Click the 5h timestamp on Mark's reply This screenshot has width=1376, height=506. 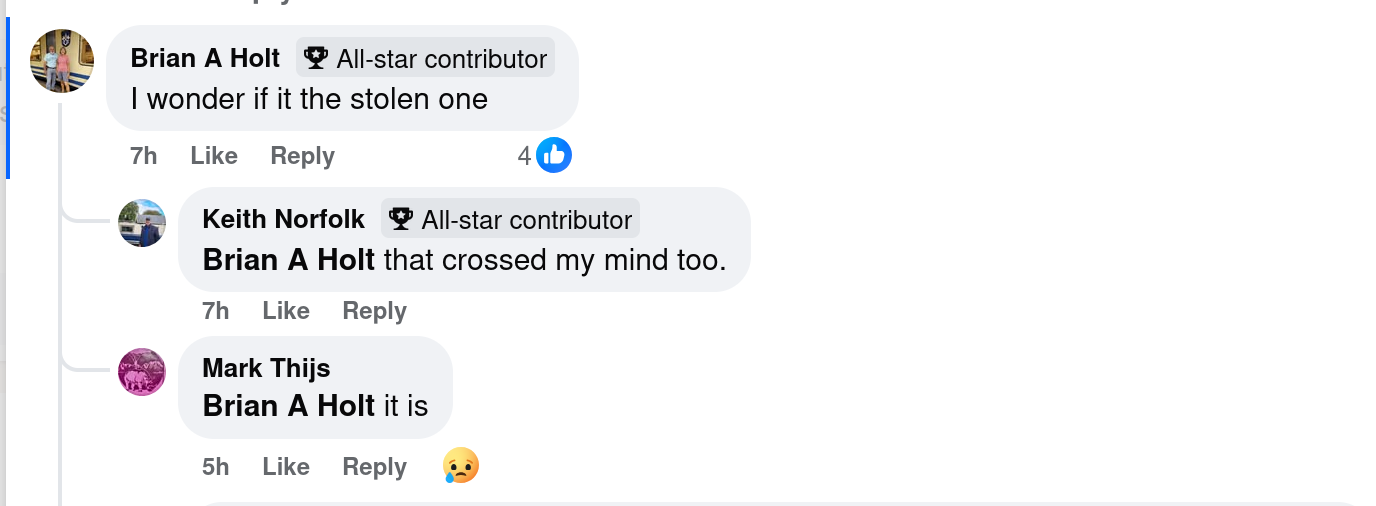pyautogui.click(x=216, y=467)
